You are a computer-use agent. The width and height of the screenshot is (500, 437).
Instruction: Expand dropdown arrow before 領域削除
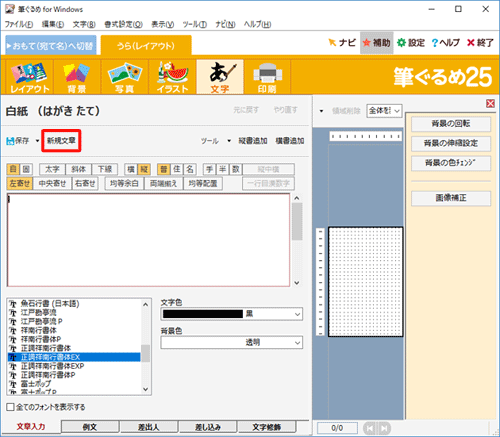(321, 111)
